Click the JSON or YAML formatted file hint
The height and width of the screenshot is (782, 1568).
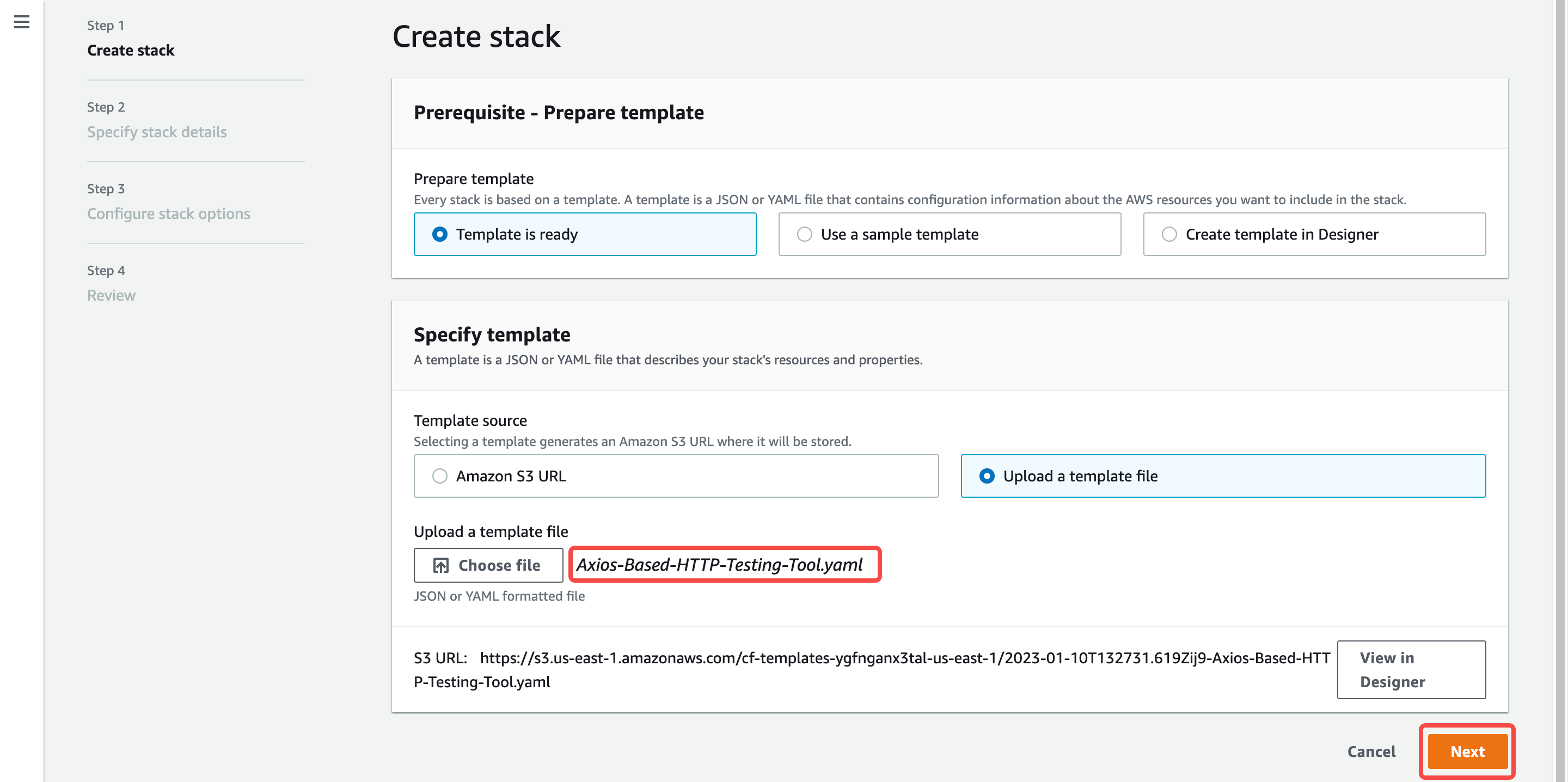[499, 596]
